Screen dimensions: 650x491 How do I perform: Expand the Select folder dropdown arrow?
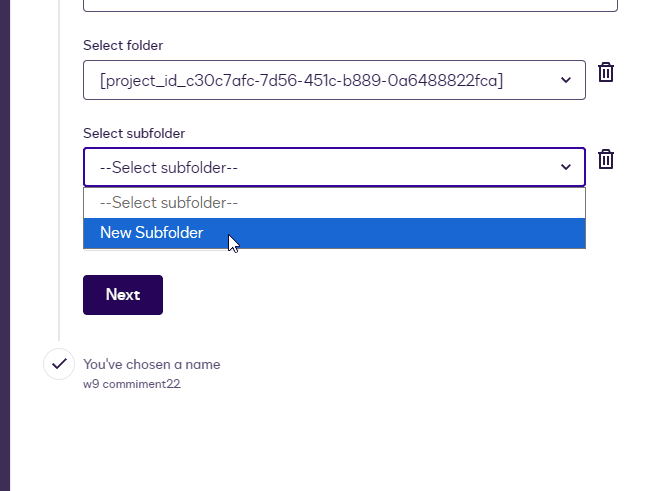pos(566,80)
